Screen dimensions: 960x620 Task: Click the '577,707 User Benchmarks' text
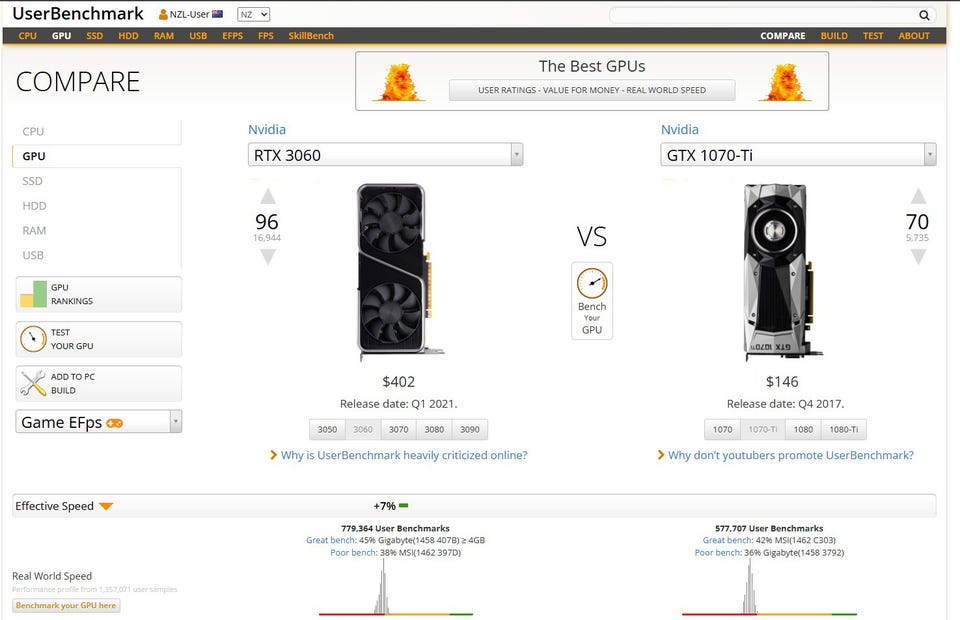[x=769, y=528]
